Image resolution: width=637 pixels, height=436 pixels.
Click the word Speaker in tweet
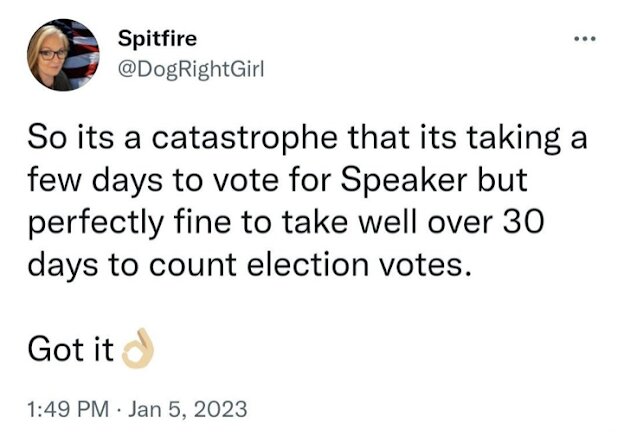pos(404,180)
